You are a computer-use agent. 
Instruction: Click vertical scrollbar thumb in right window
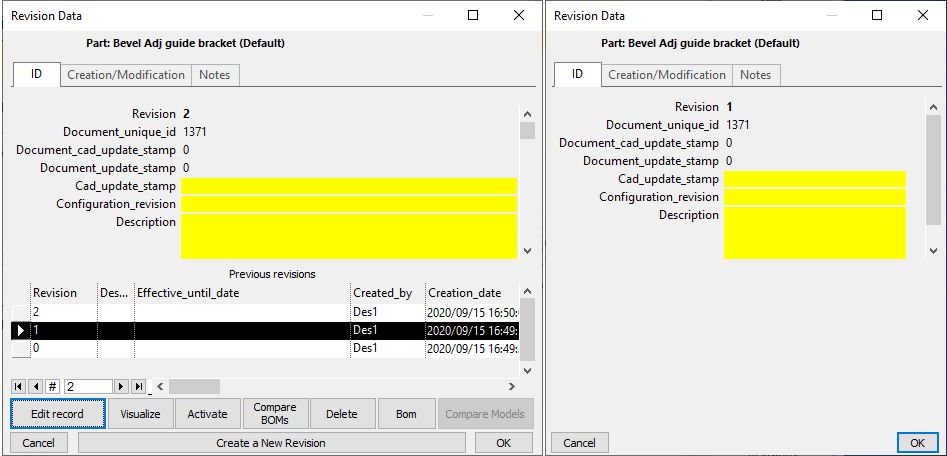point(934,170)
